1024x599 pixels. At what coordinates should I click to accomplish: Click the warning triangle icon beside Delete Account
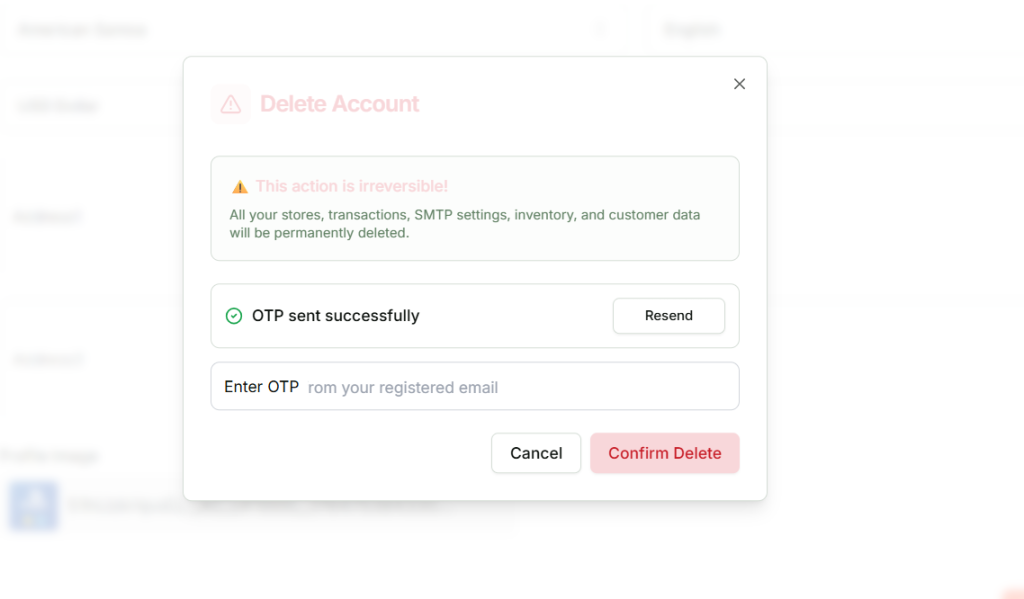pos(231,104)
